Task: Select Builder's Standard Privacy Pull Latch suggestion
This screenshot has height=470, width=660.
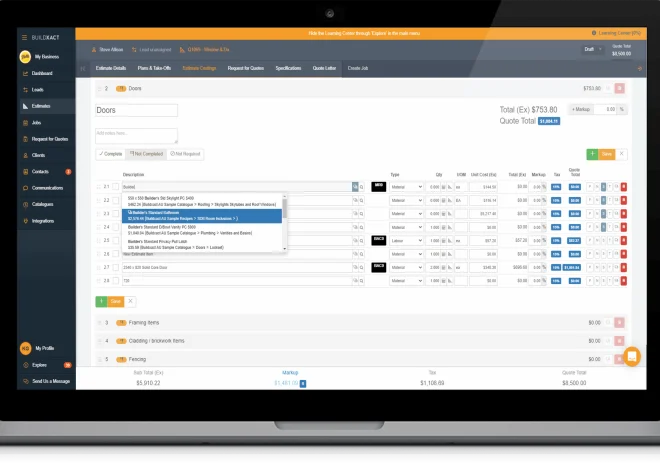Action: click(x=202, y=244)
